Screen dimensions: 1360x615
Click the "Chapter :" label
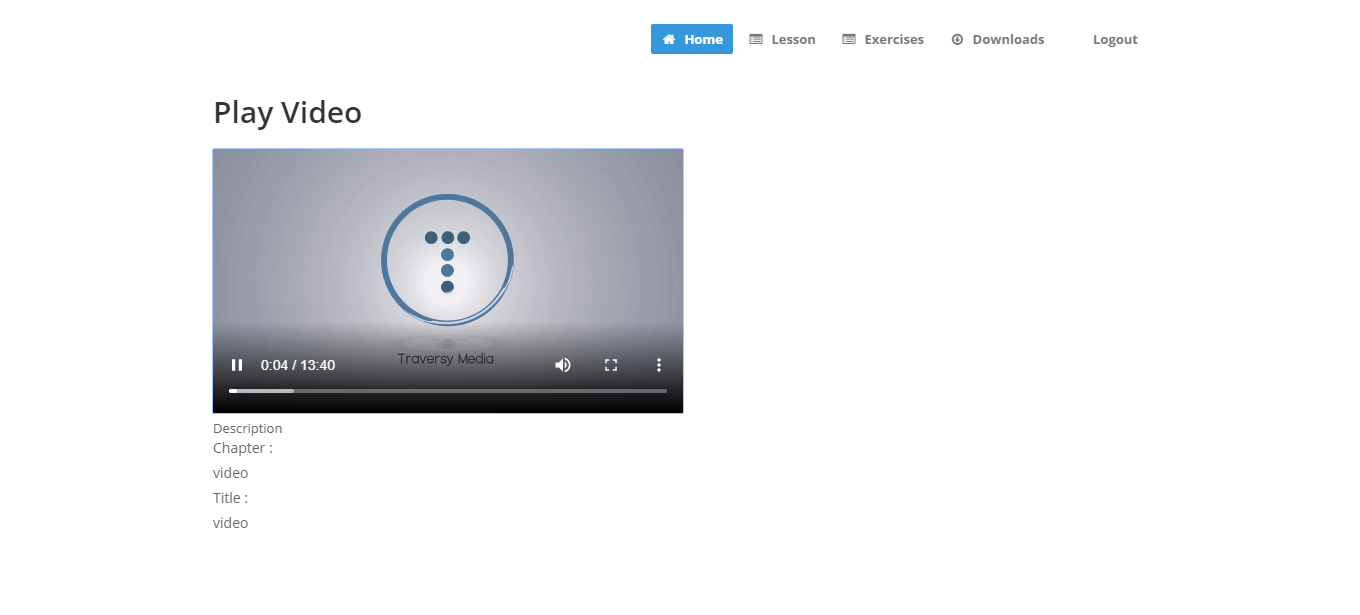click(242, 448)
